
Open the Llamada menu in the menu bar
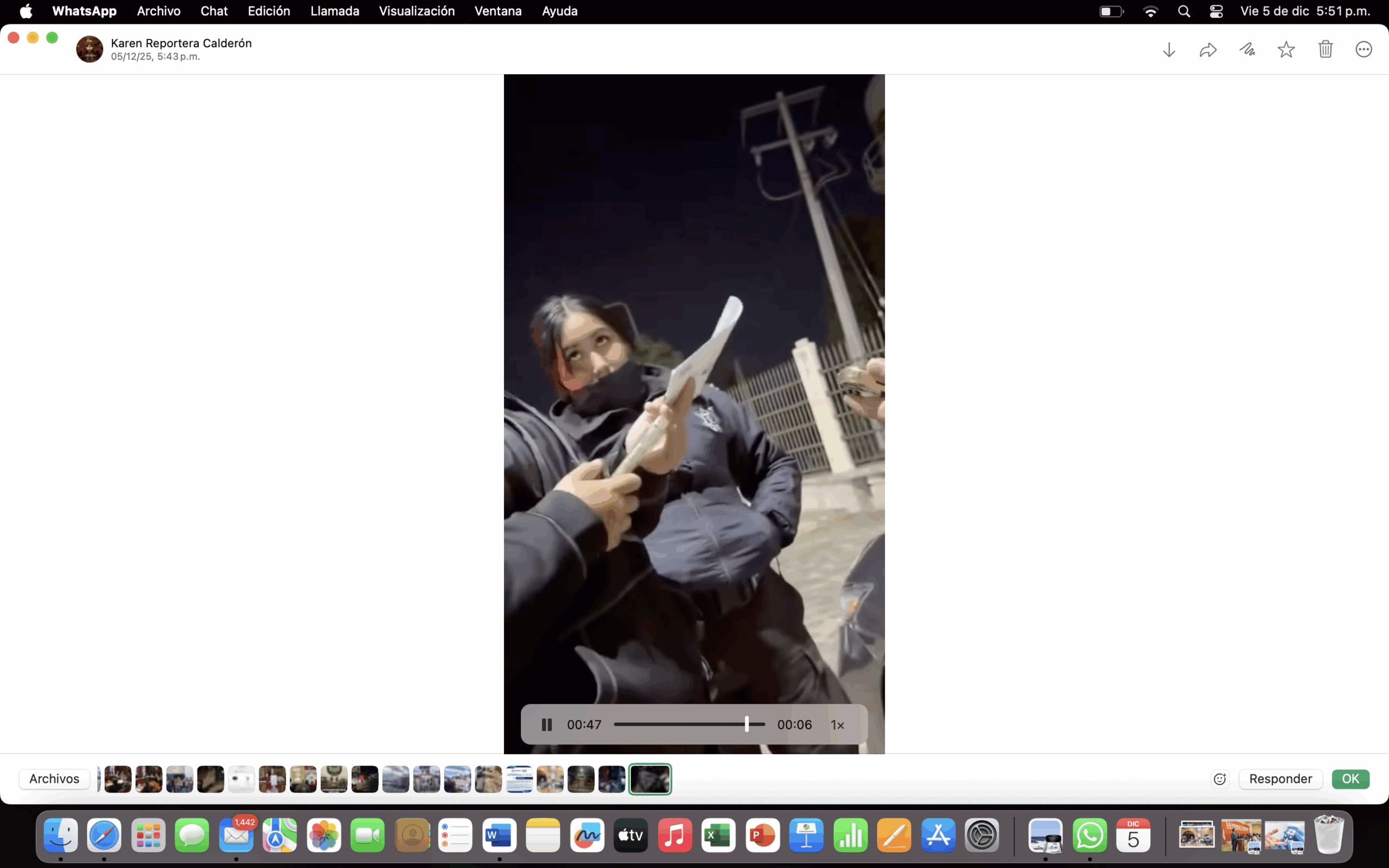point(335,11)
